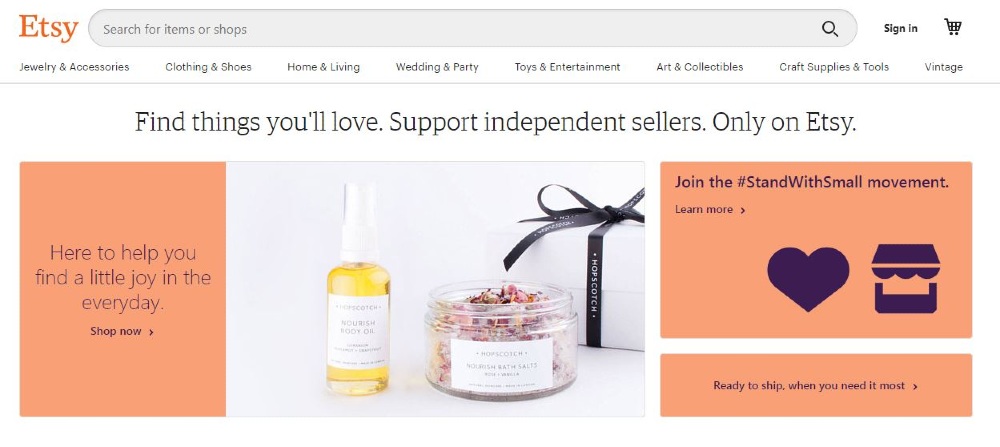Click the Hopscotch bath salts product image

click(502, 341)
